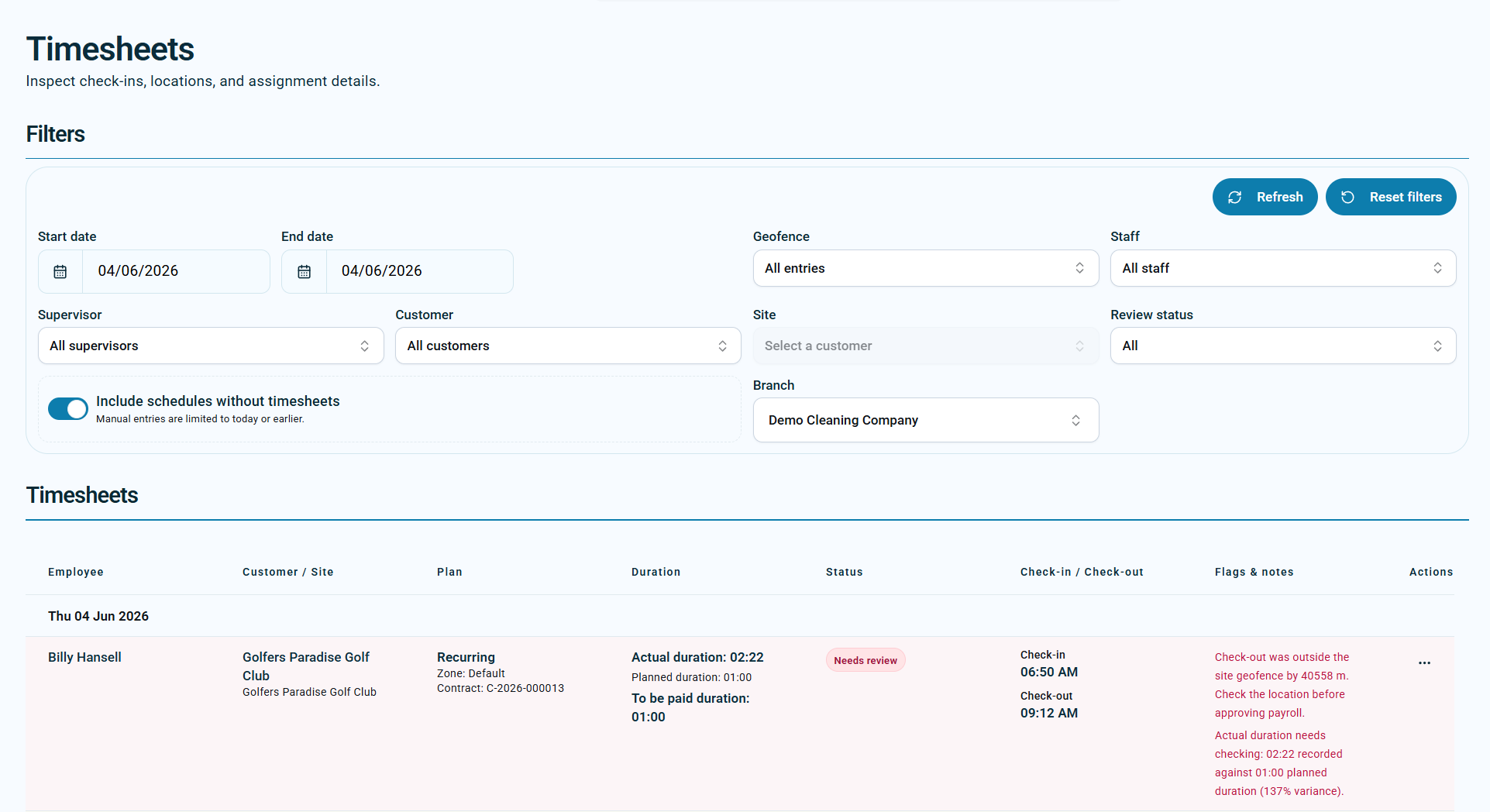Click Contract: C-2026-000013 text

[501, 688]
